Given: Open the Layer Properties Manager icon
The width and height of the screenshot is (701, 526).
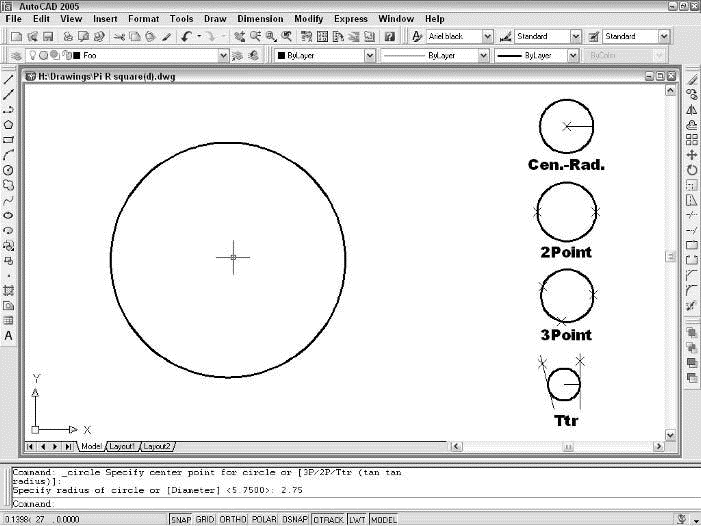Looking at the screenshot, I should 16,56.
